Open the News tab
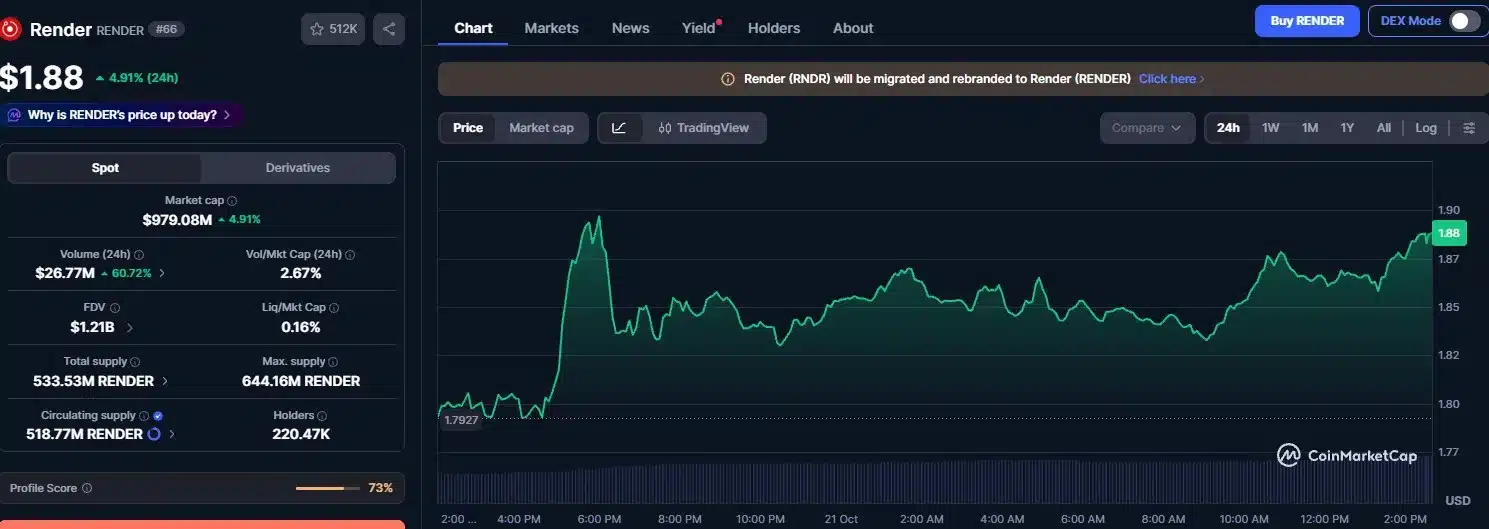This screenshot has width=1489, height=529. (x=630, y=28)
